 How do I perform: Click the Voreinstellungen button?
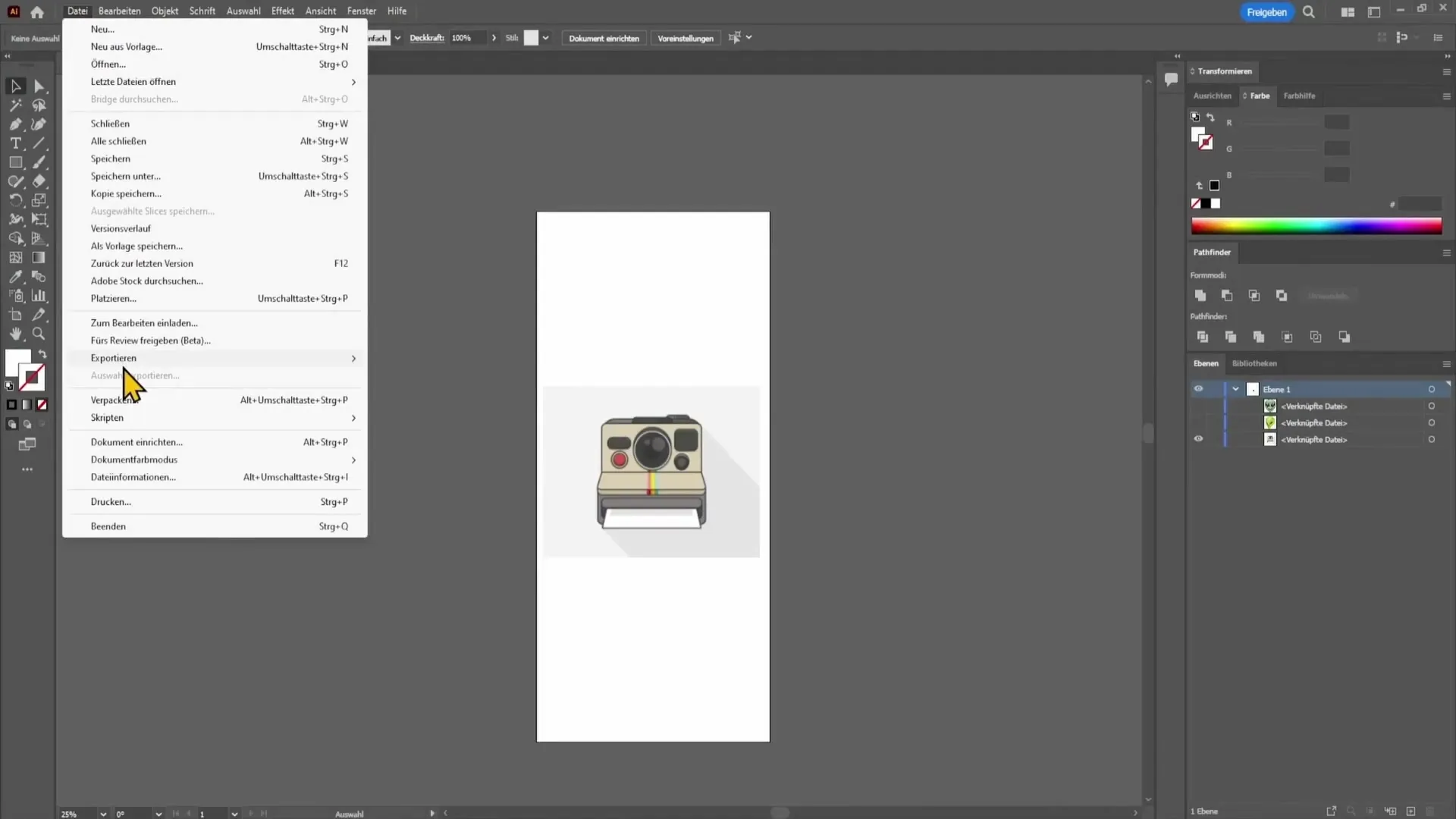[685, 38]
